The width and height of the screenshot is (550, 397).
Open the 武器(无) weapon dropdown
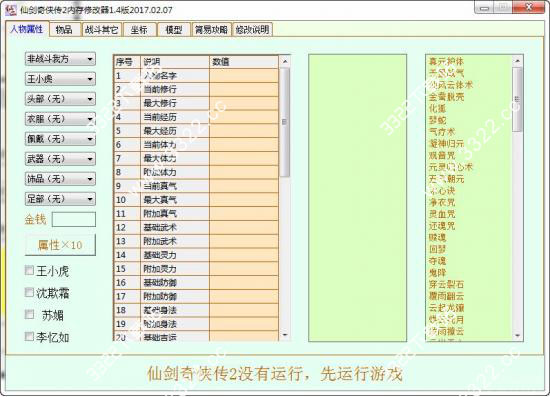click(60, 159)
